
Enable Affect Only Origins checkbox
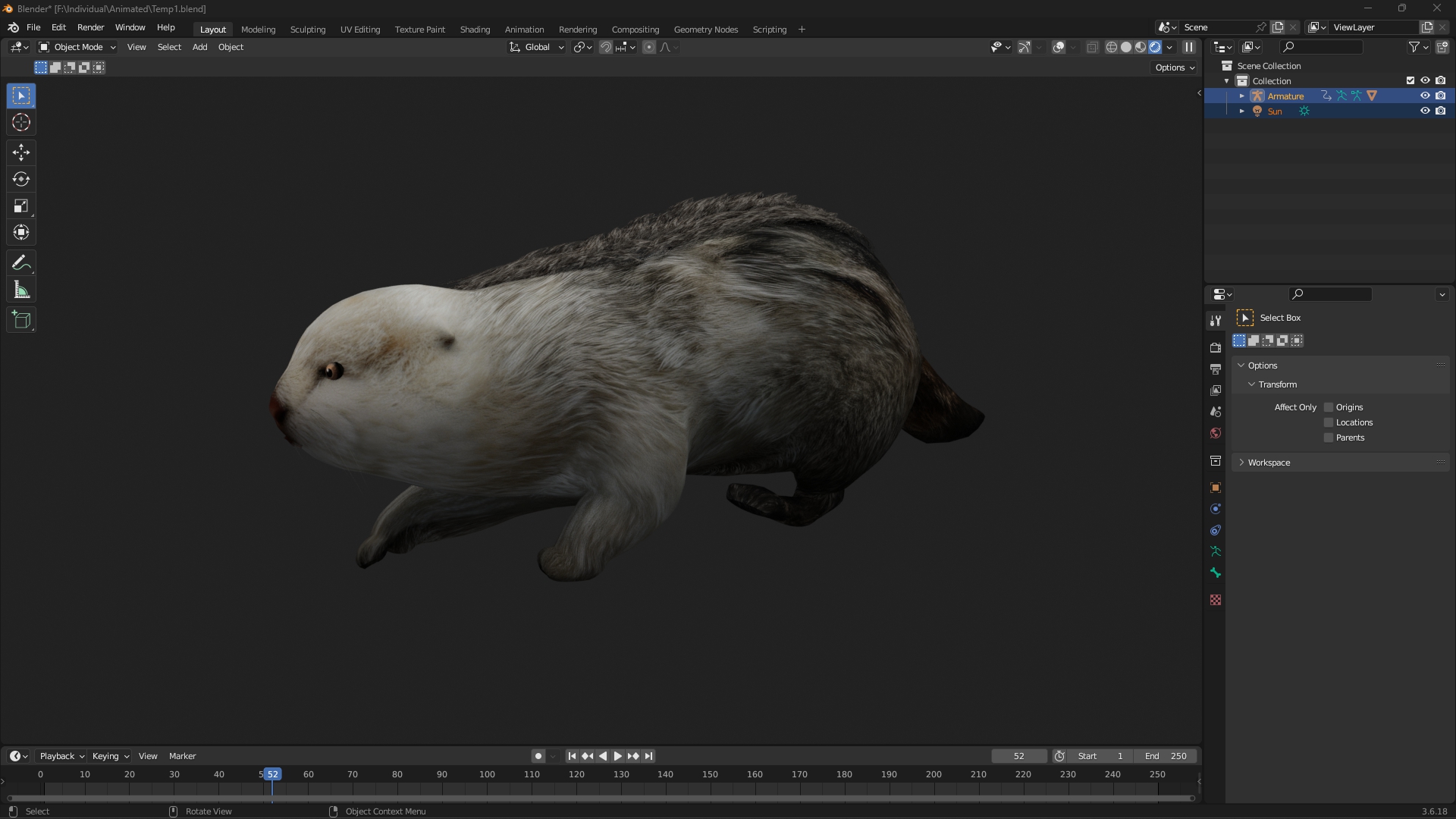[x=1329, y=407]
